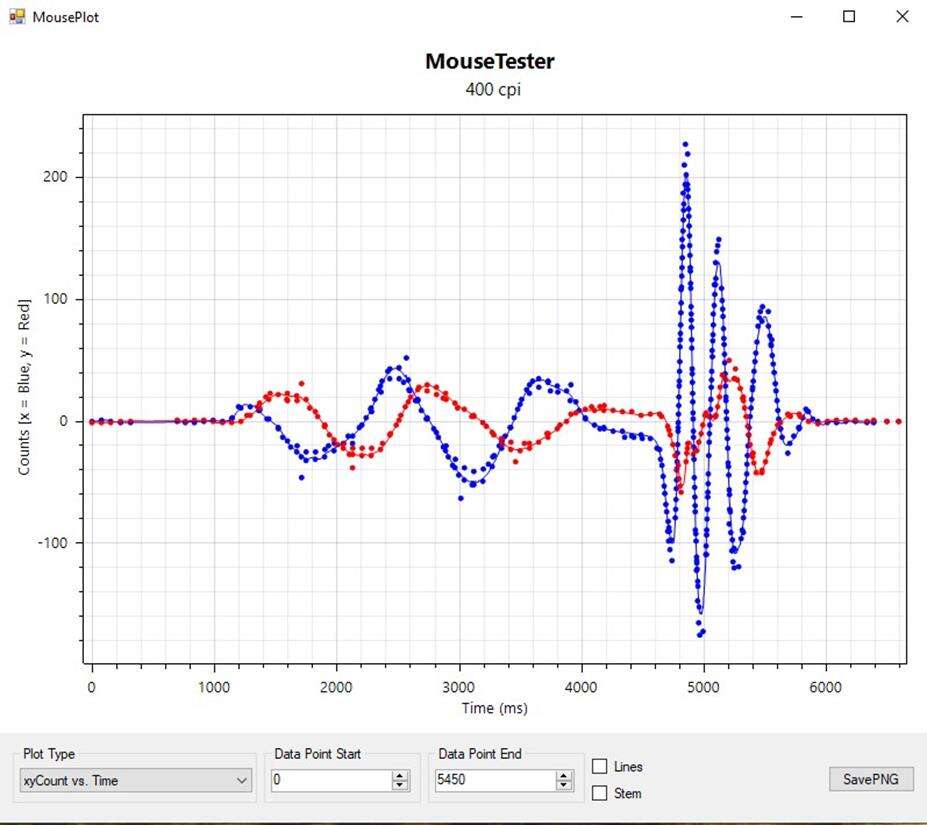Minimize the MousePlot window
The image size is (927, 825).
[x=795, y=16]
